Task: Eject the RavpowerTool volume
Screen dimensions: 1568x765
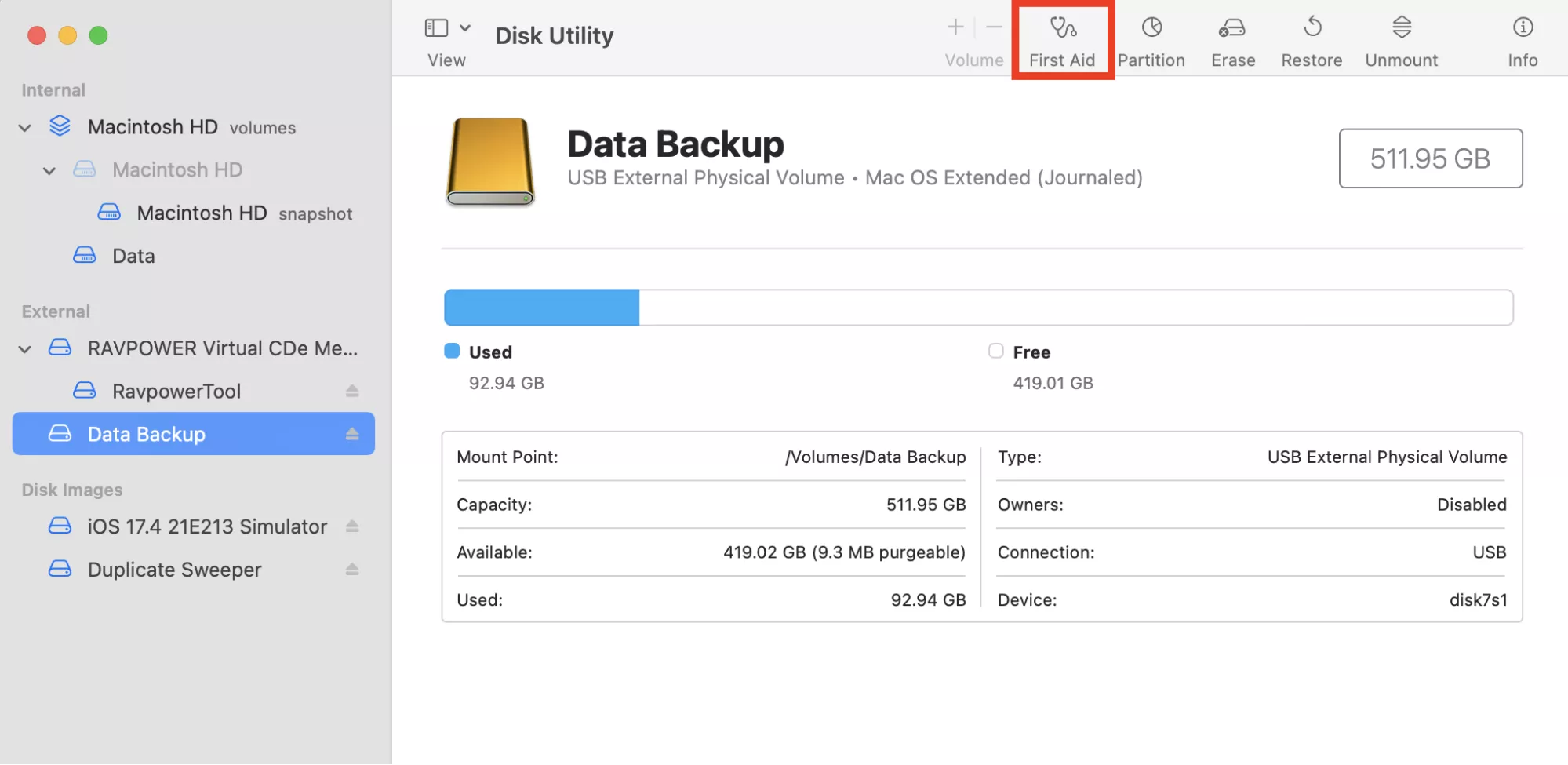Action: pyautogui.click(x=352, y=391)
